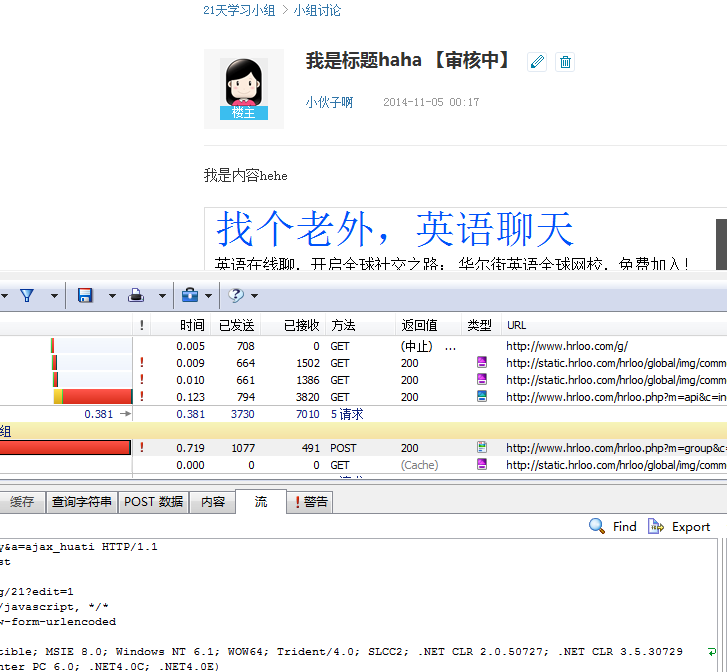Expand the save dropdown arrow
Viewport: 727px width, 672px height.
(x=112, y=295)
